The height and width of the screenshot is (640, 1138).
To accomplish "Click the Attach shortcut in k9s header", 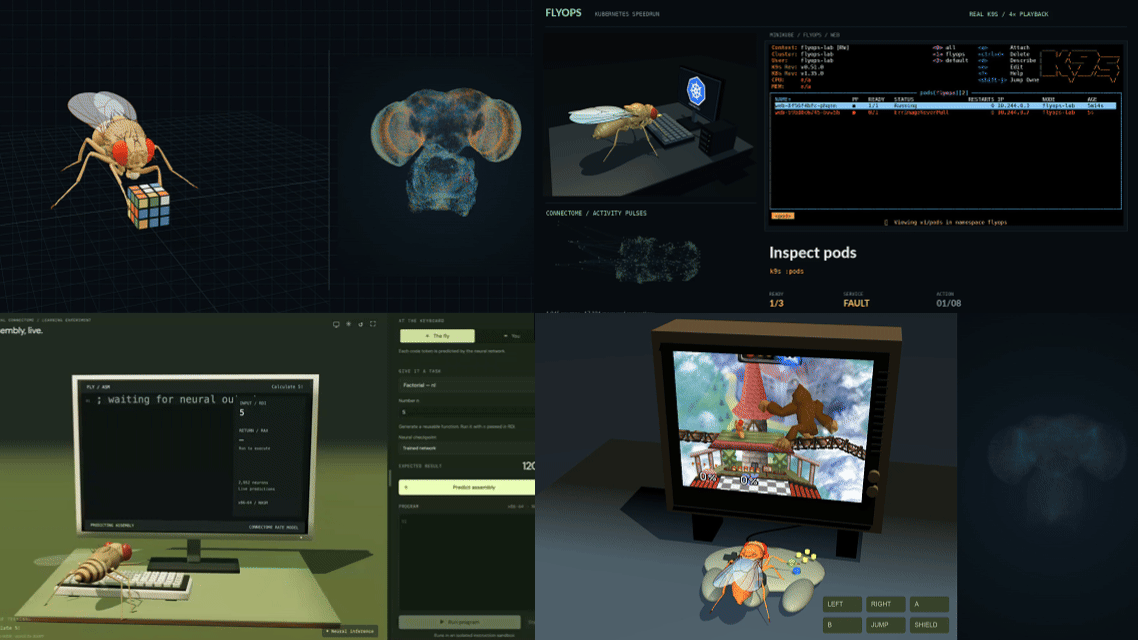I will [1019, 47].
